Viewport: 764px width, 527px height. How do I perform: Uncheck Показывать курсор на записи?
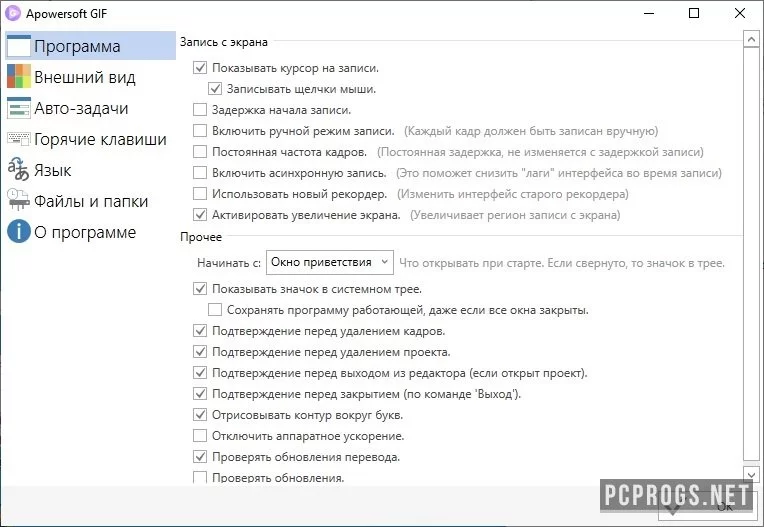pyautogui.click(x=200, y=68)
